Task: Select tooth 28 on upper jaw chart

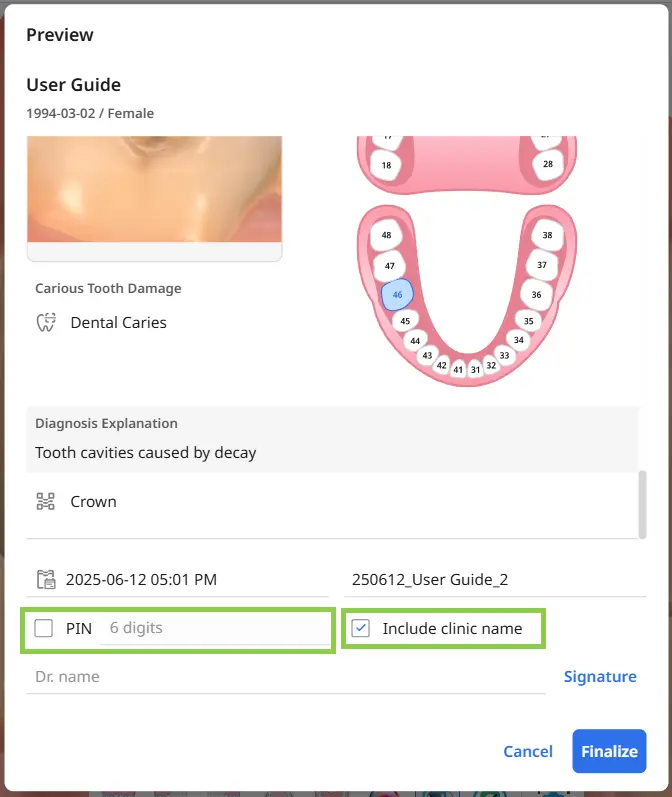Action: [x=547, y=164]
